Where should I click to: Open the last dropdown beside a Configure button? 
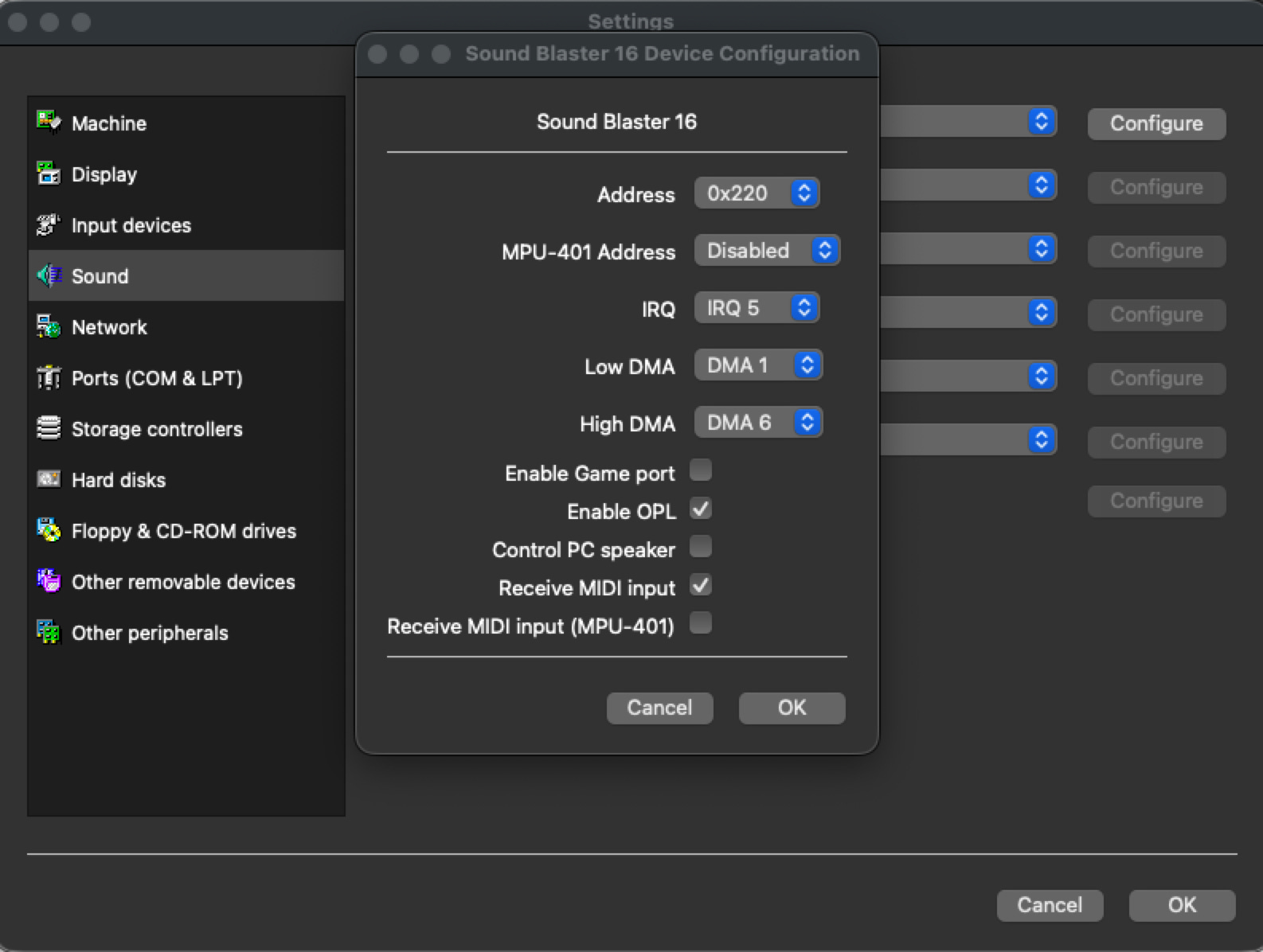[968, 440]
